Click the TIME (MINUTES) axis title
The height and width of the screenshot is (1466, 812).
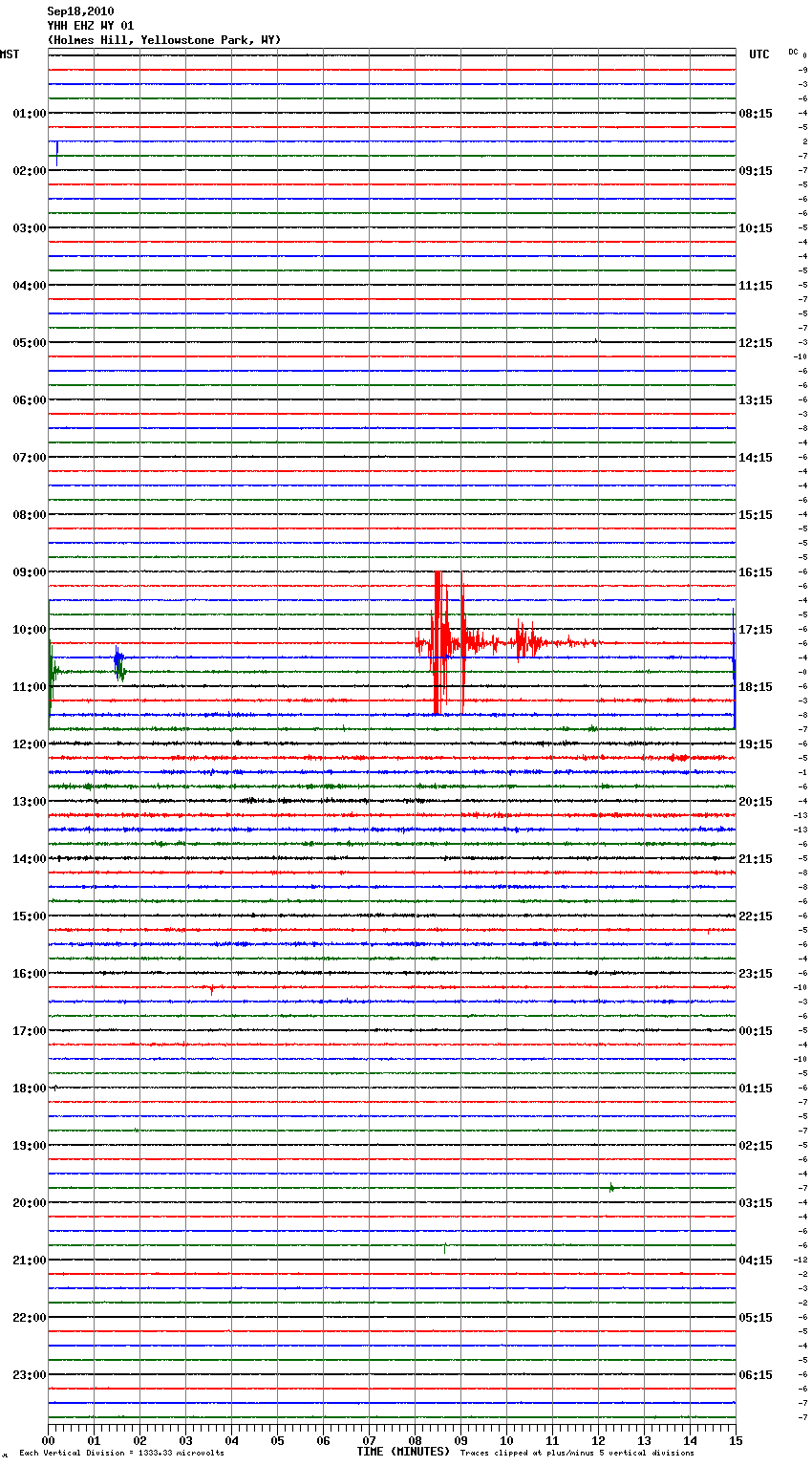tap(403, 1452)
